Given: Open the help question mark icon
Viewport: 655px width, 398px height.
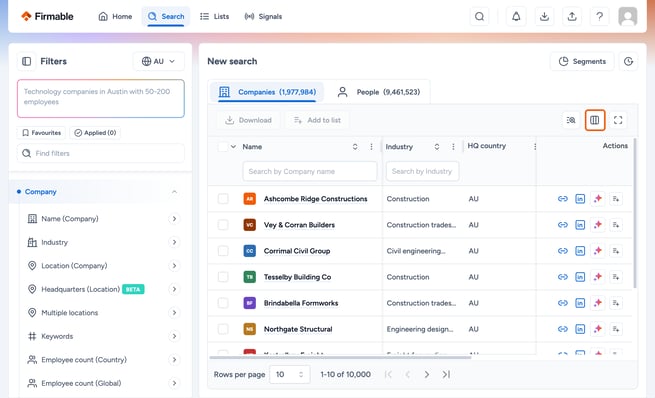Looking at the screenshot, I should click(x=599, y=16).
